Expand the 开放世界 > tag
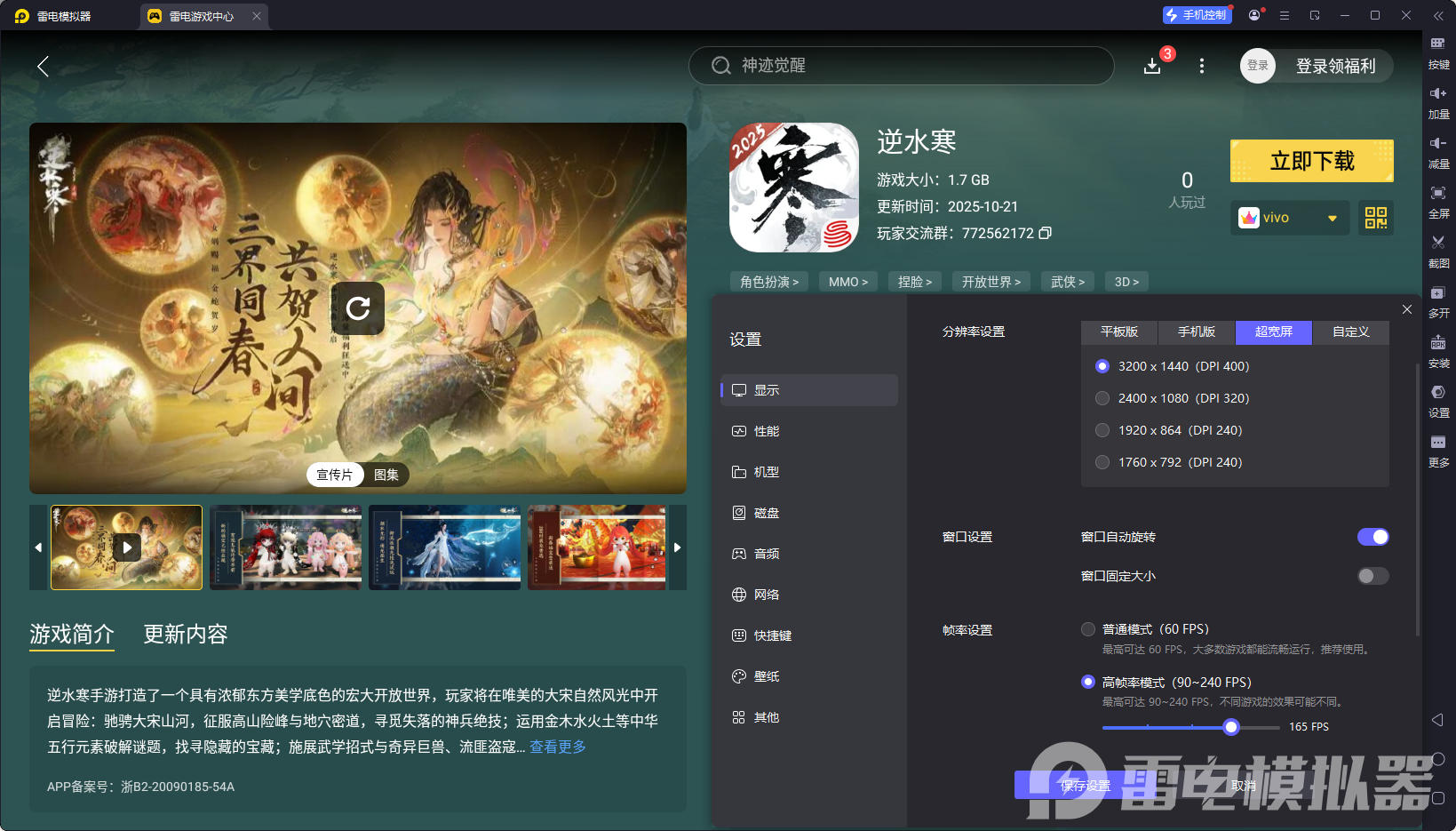Screen dimensions: 1456x831 tap(991, 282)
